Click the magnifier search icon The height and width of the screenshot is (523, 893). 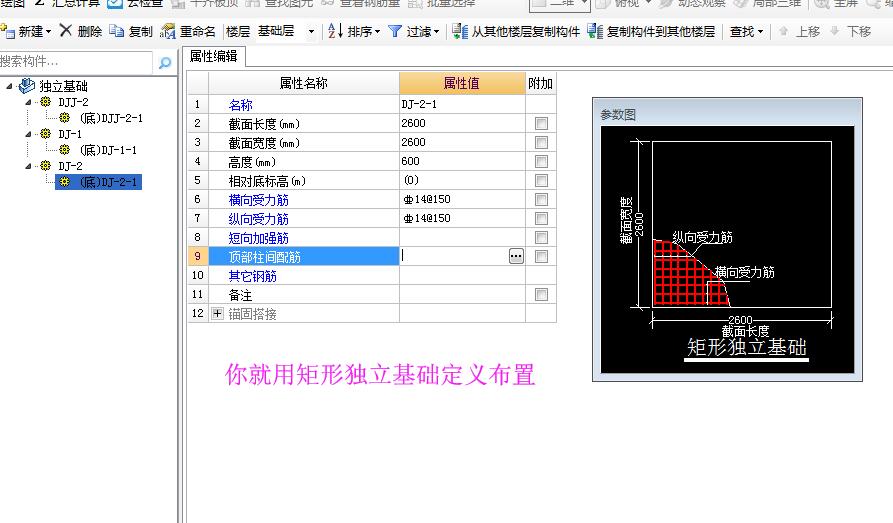point(165,62)
